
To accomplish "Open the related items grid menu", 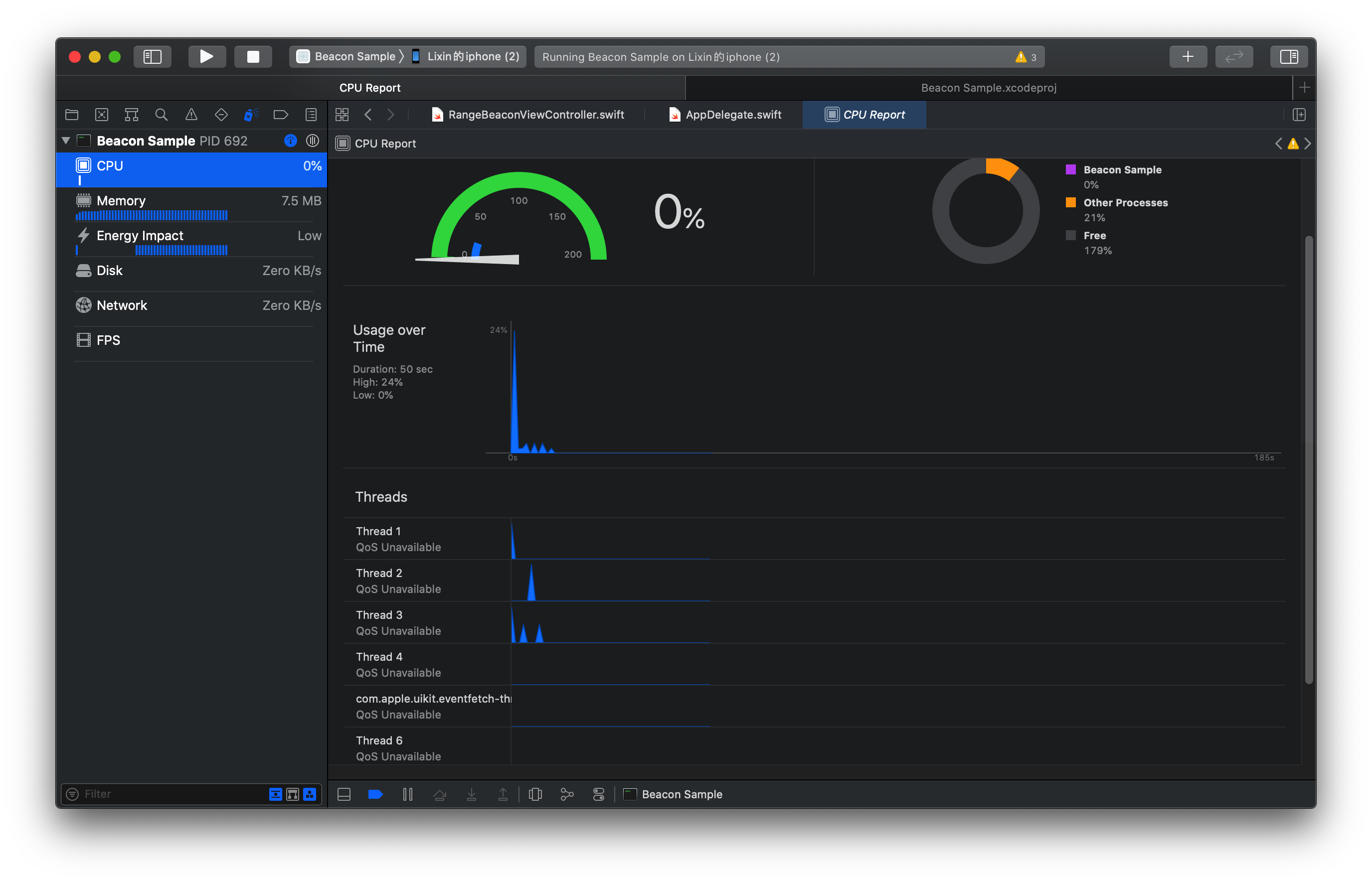I will tap(342, 115).
